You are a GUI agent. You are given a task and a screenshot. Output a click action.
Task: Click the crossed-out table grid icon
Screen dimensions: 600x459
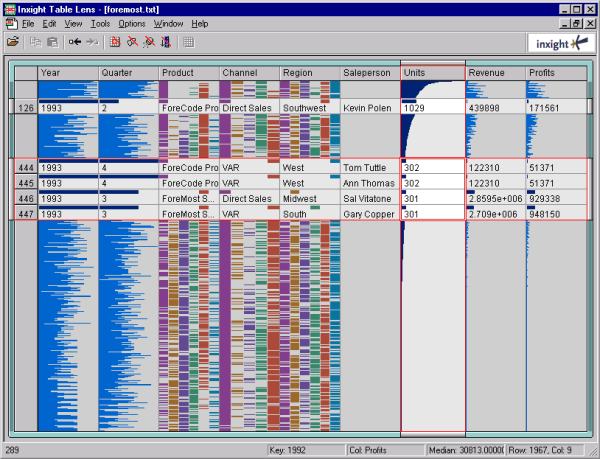(x=115, y=42)
